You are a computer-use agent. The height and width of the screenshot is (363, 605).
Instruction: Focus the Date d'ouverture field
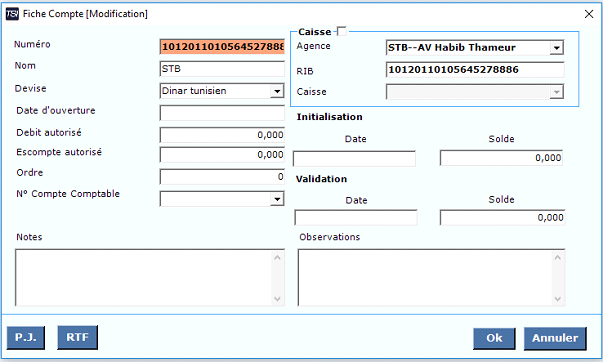pos(222,113)
